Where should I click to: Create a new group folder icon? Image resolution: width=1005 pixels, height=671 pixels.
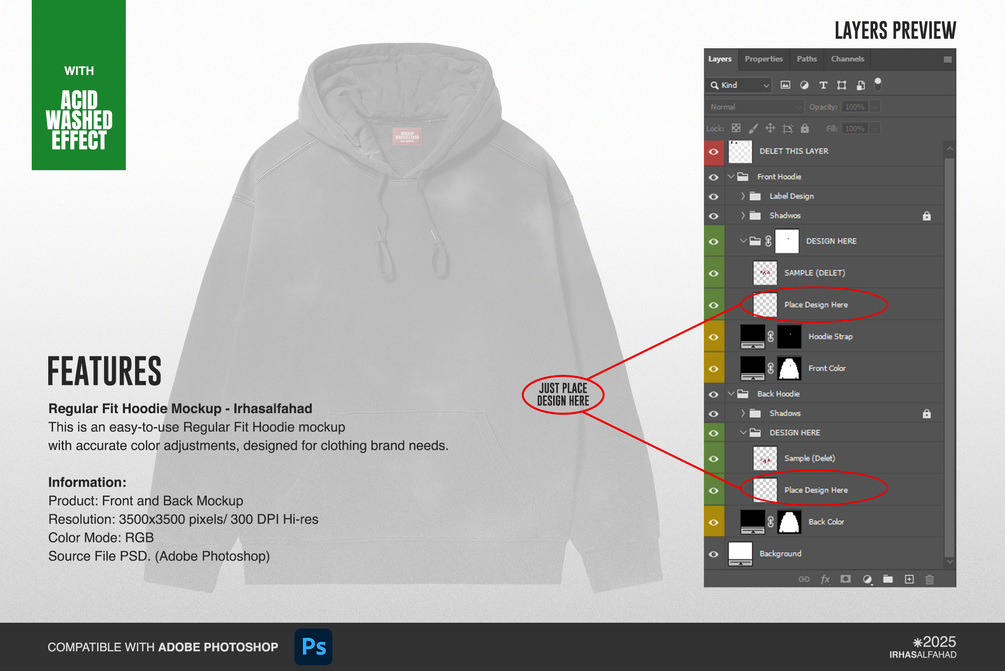point(888,579)
